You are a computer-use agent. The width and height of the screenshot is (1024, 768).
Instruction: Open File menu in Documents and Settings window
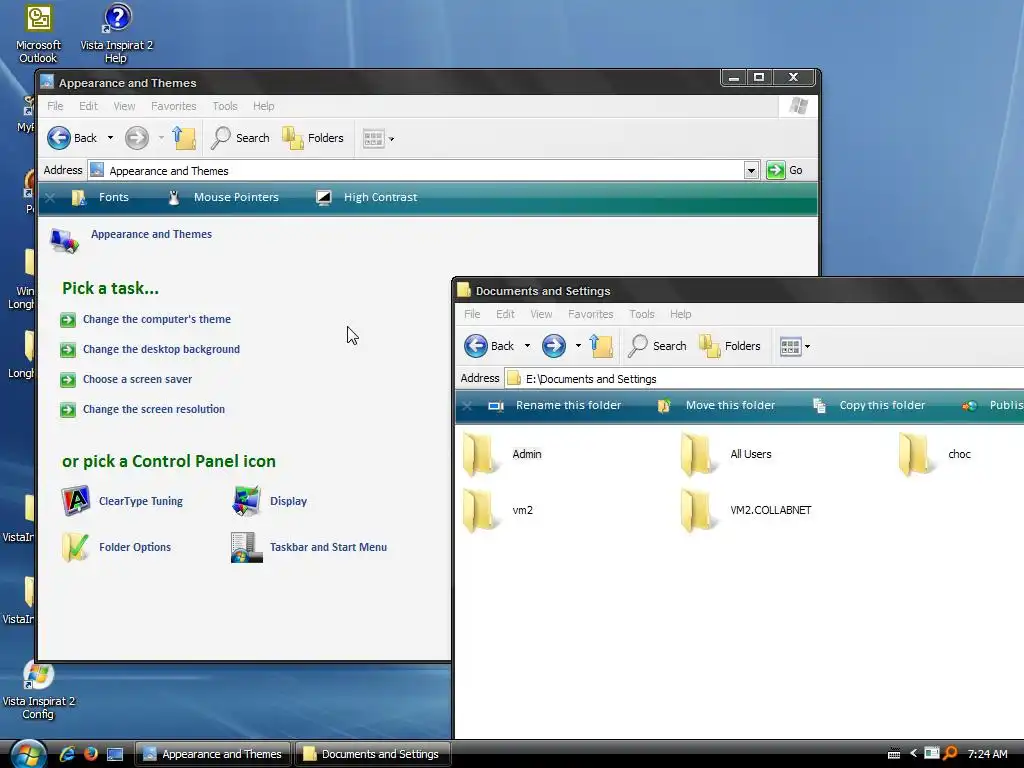(472, 314)
